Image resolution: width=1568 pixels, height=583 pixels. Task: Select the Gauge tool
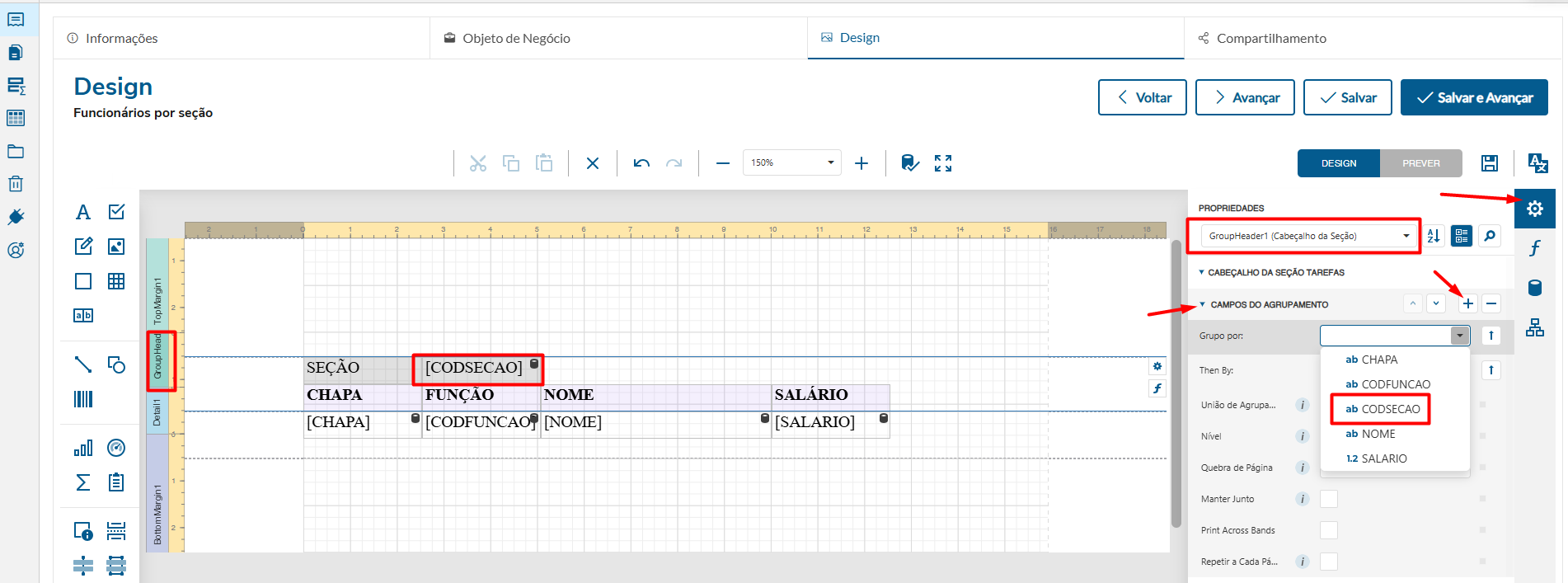[116, 448]
